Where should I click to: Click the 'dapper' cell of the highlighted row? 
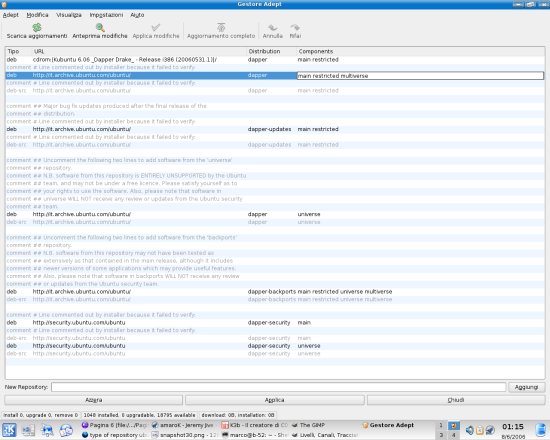coord(257,75)
